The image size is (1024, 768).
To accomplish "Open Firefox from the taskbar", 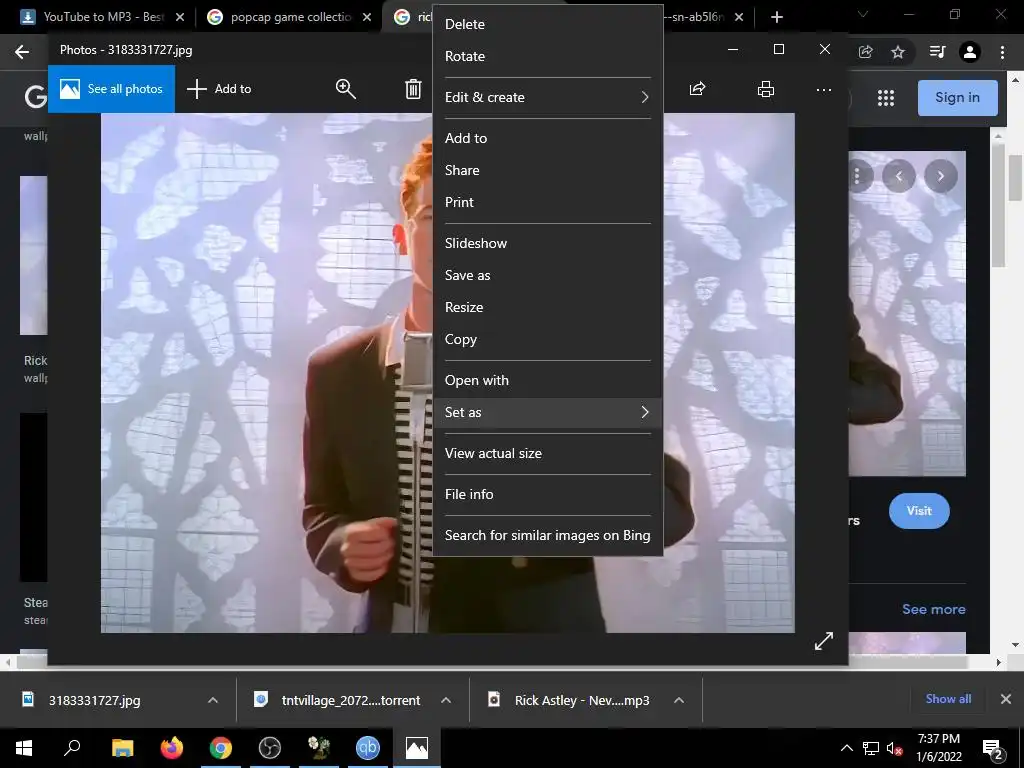I will point(172,748).
